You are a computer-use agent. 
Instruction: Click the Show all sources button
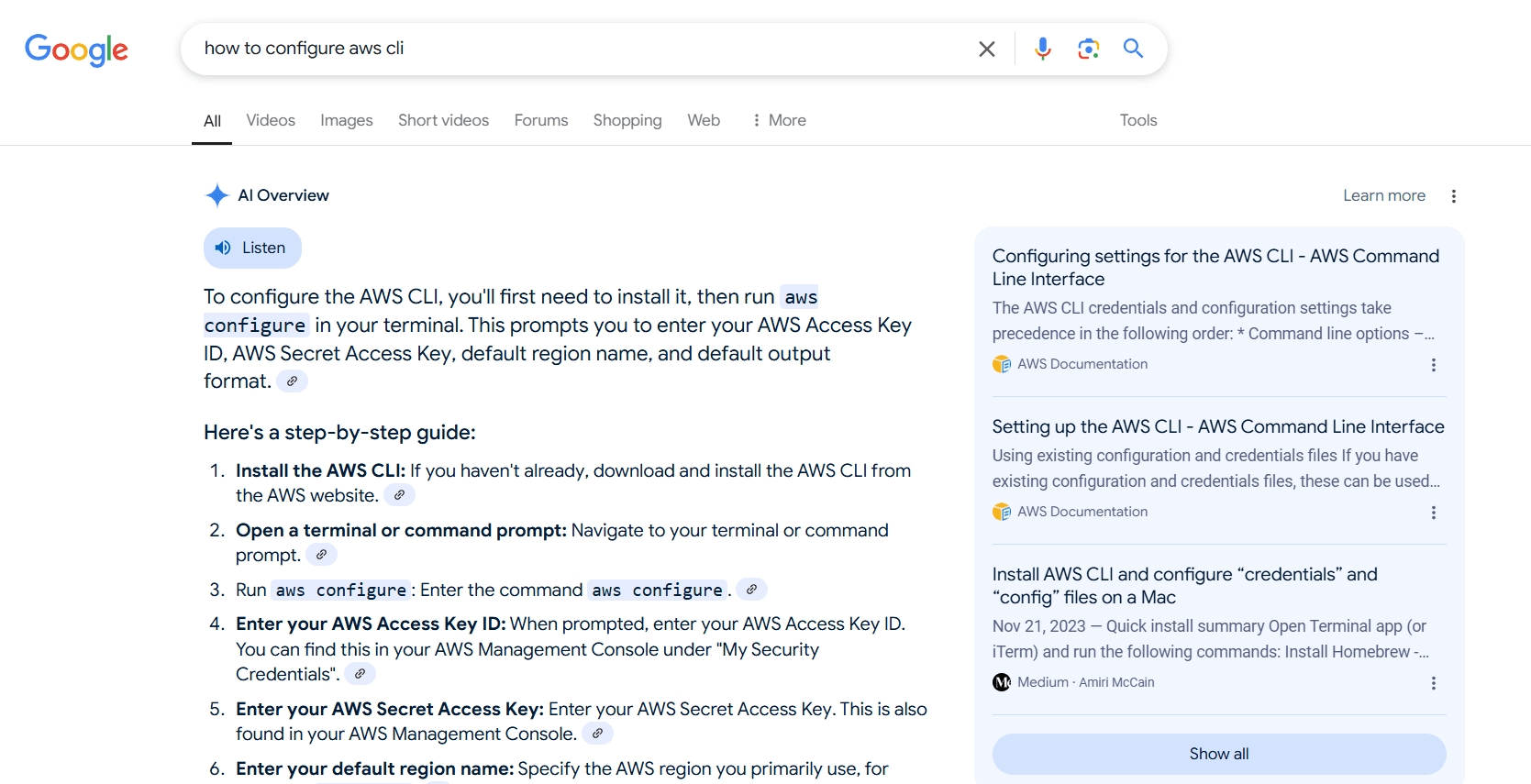[1219, 754]
